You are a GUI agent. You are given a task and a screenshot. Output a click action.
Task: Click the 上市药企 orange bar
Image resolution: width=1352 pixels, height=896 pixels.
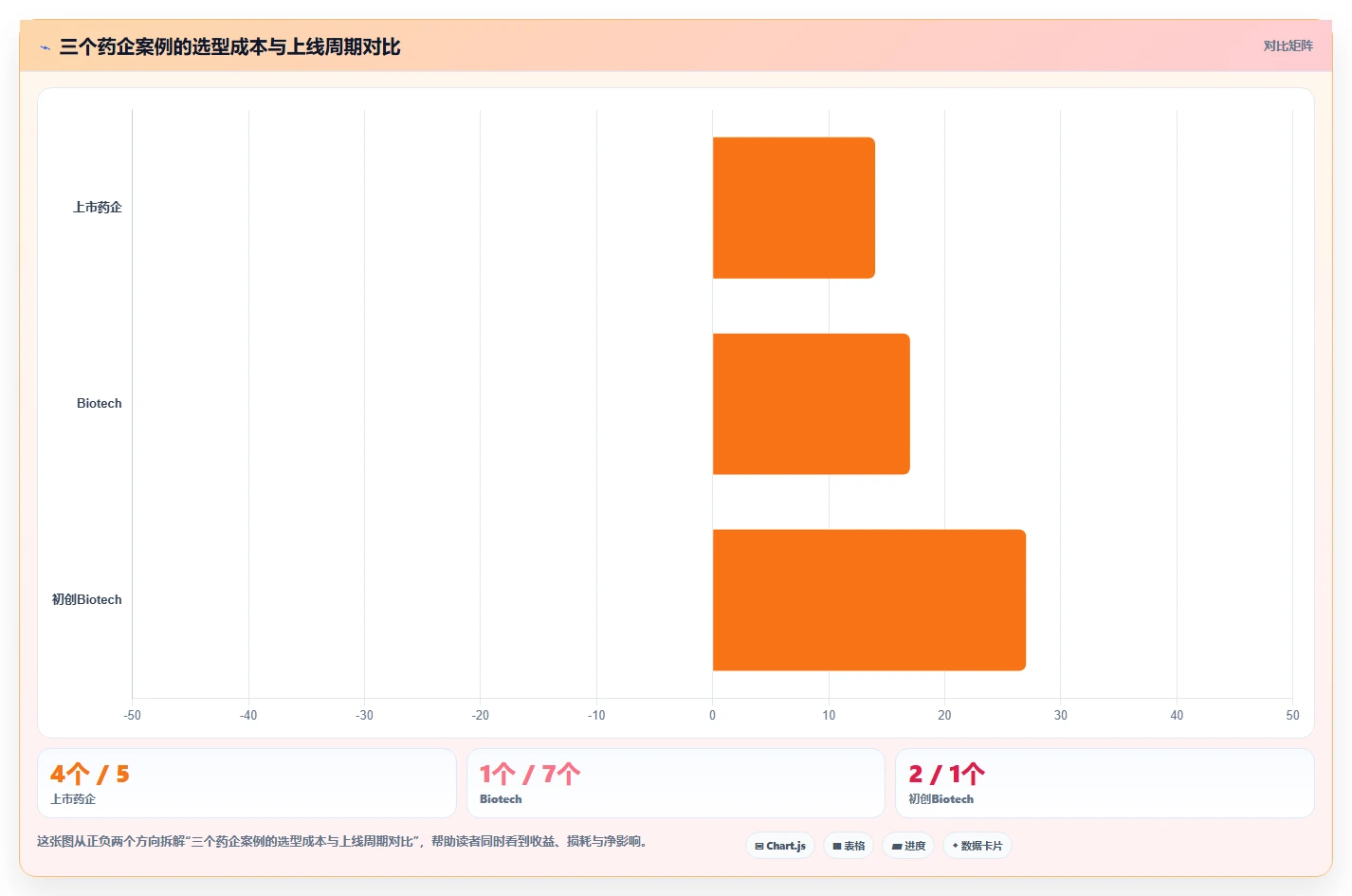tap(794, 208)
